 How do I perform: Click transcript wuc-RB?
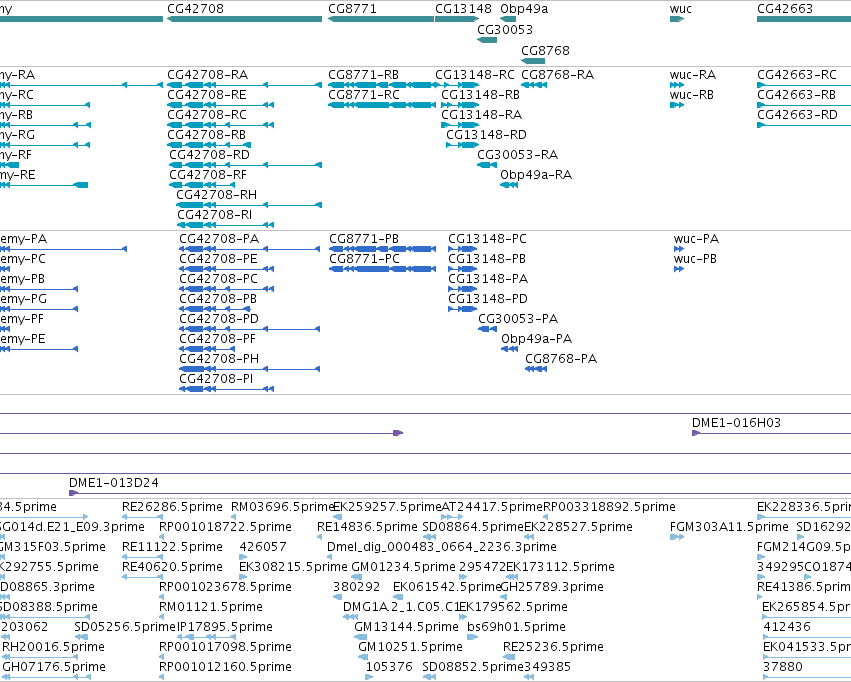tap(677, 105)
